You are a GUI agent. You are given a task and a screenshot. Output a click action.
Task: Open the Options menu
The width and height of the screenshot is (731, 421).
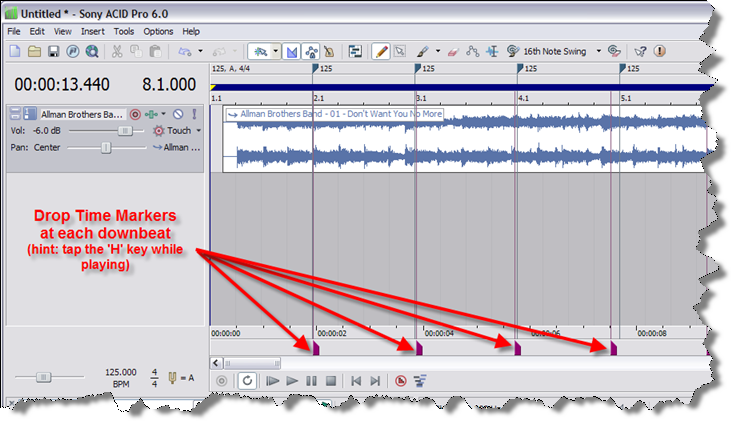pos(158,32)
